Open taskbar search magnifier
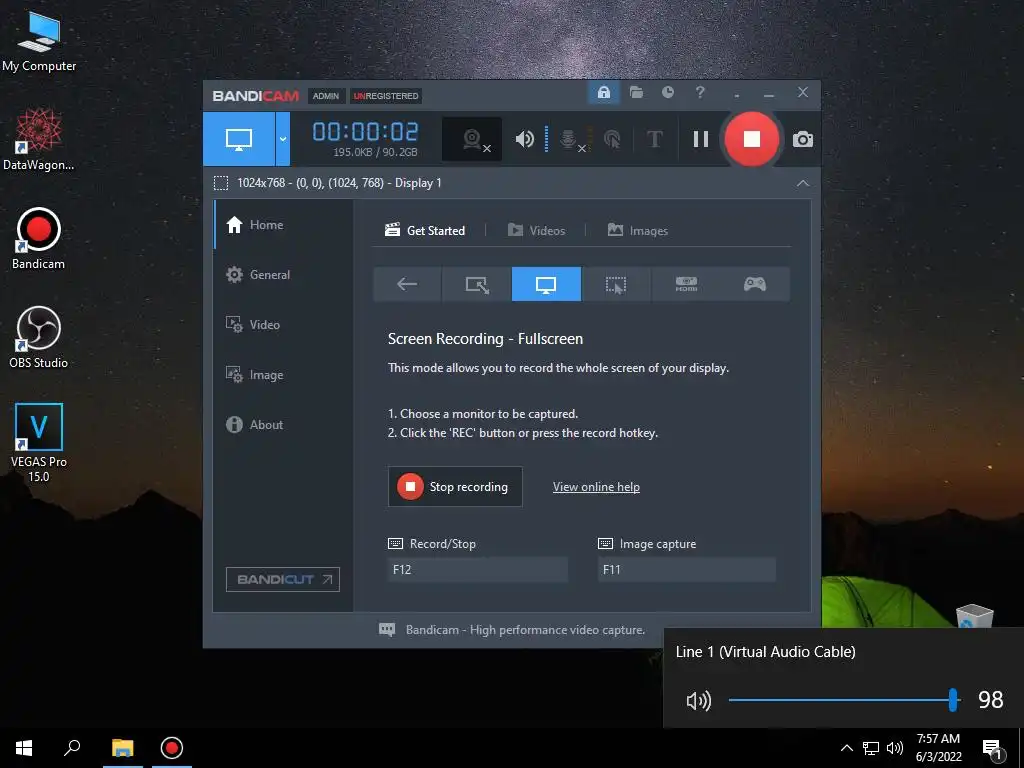This screenshot has height=768, width=1024. [x=72, y=748]
